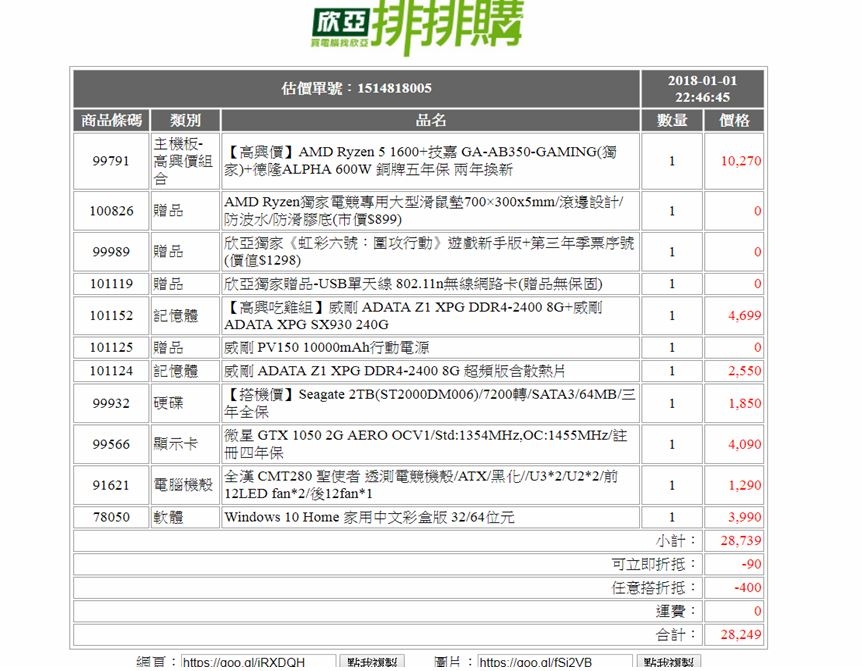Click the 點我複製 button next to 圖片 link
This screenshot has height=671, width=863.
[x=669, y=662]
